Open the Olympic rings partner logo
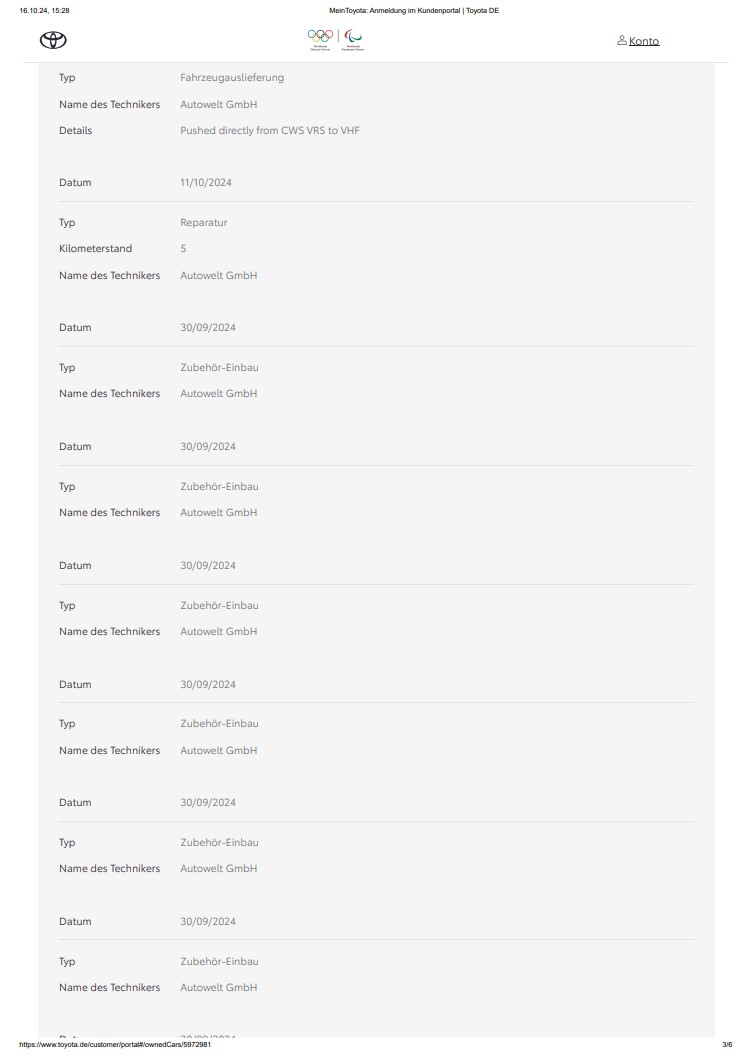 (320, 40)
